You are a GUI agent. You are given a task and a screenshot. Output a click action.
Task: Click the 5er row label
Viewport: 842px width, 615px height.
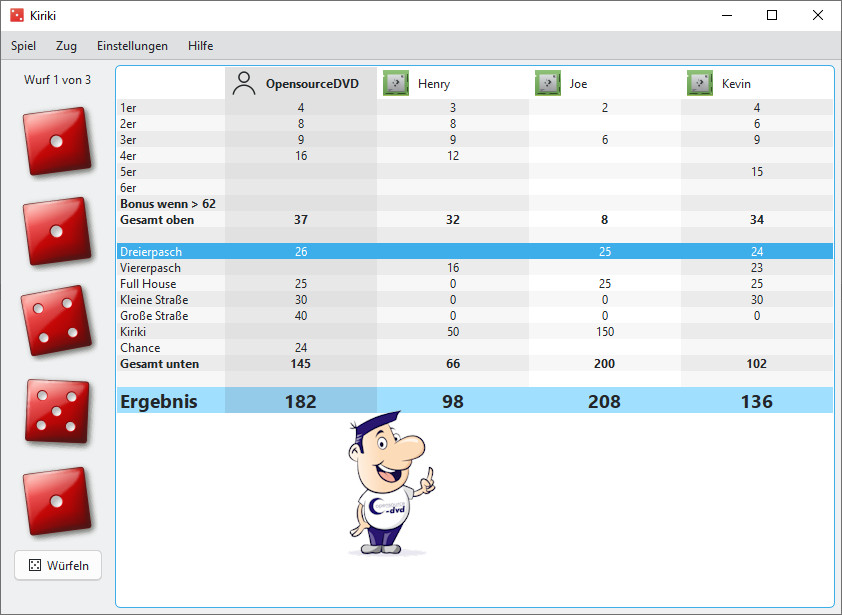(128, 172)
